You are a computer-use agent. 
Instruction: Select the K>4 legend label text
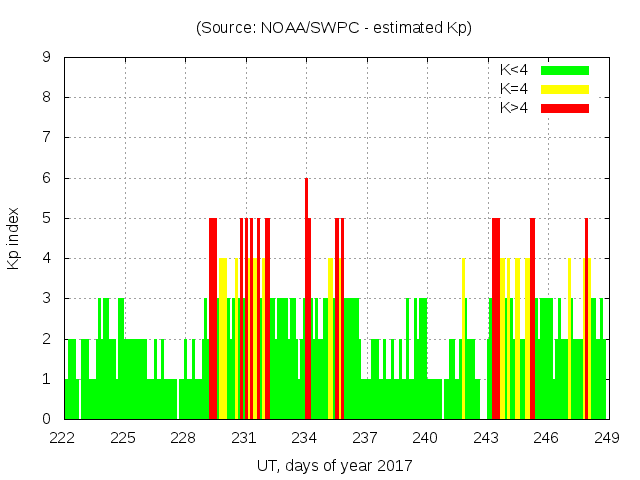pos(514,107)
